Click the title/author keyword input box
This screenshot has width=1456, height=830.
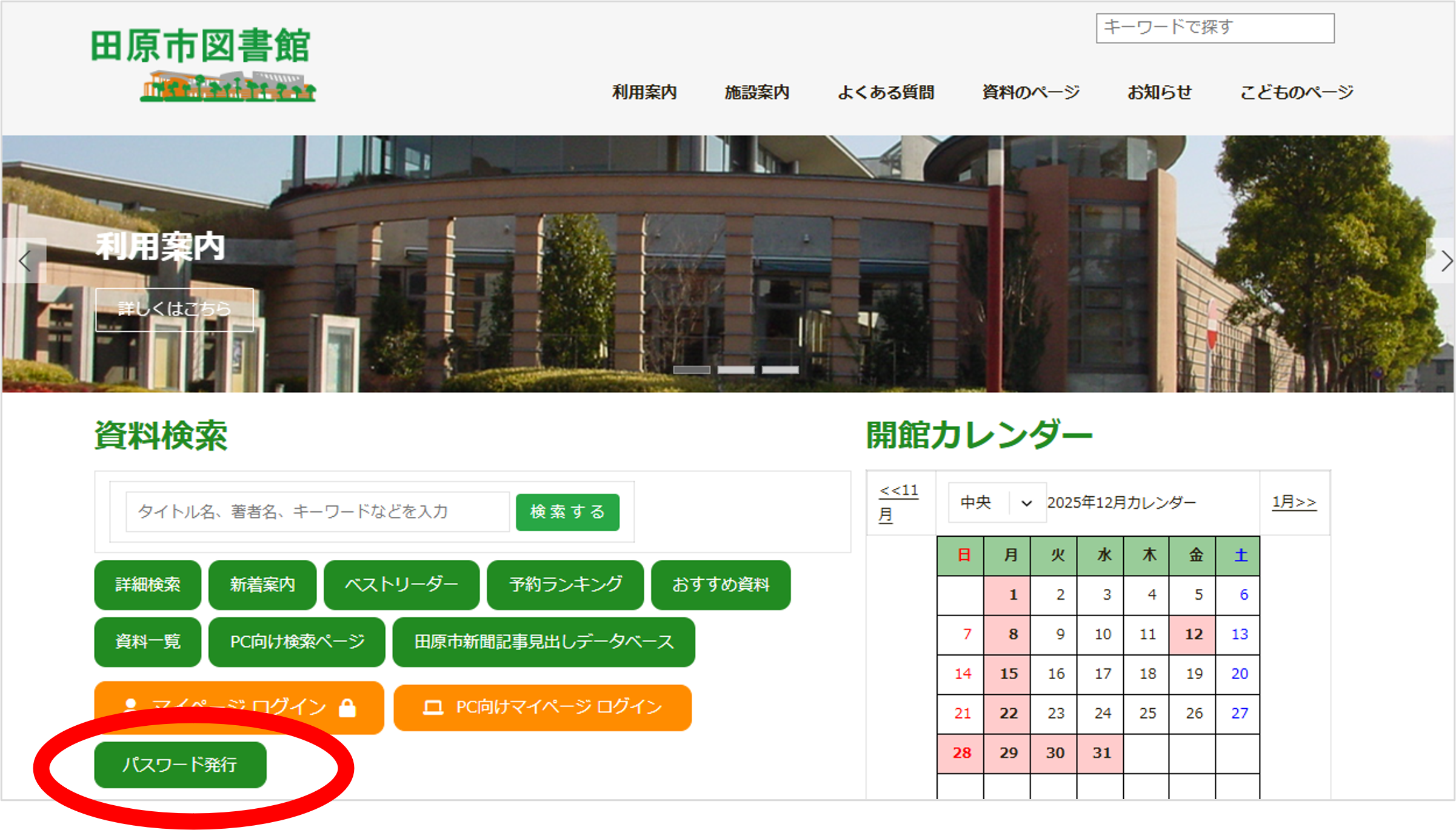317,512
